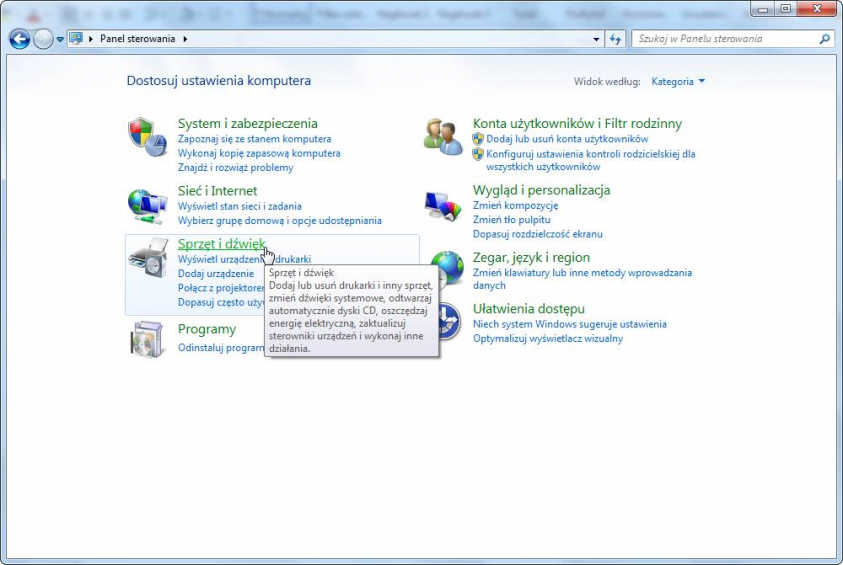Click the refresh button beside address bar
The width and height of the screenshot is (843, 565).
616,39
